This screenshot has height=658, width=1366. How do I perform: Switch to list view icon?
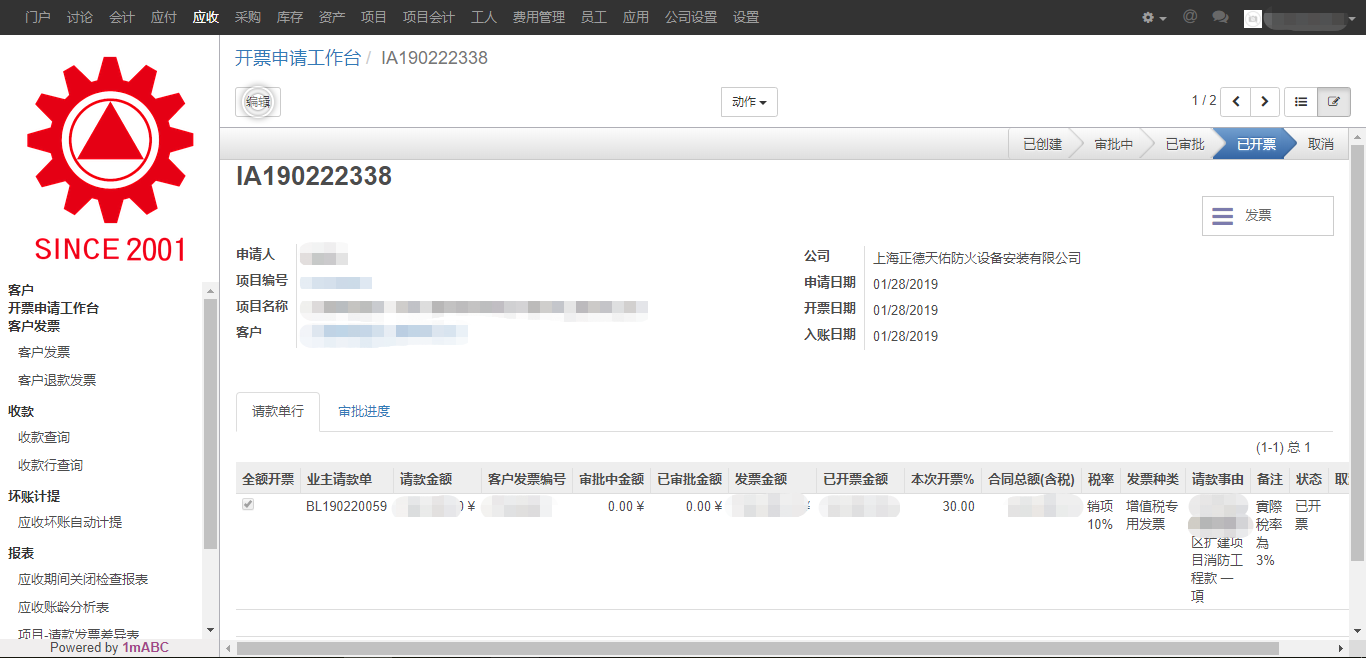pyautogui.click(x=1301, y=102)
